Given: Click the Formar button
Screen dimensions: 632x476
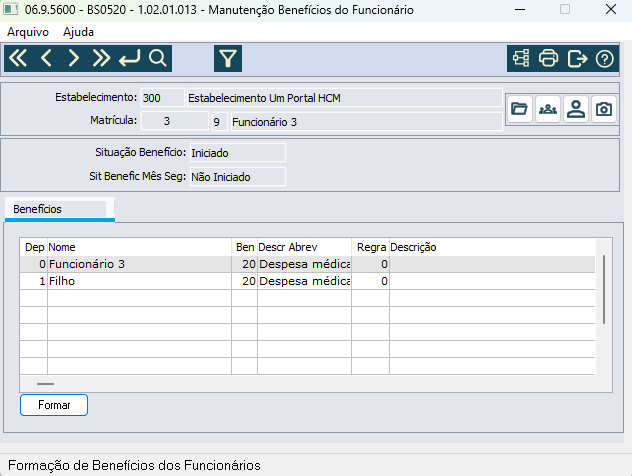Looking at the screenshot, I should [54, 405].
